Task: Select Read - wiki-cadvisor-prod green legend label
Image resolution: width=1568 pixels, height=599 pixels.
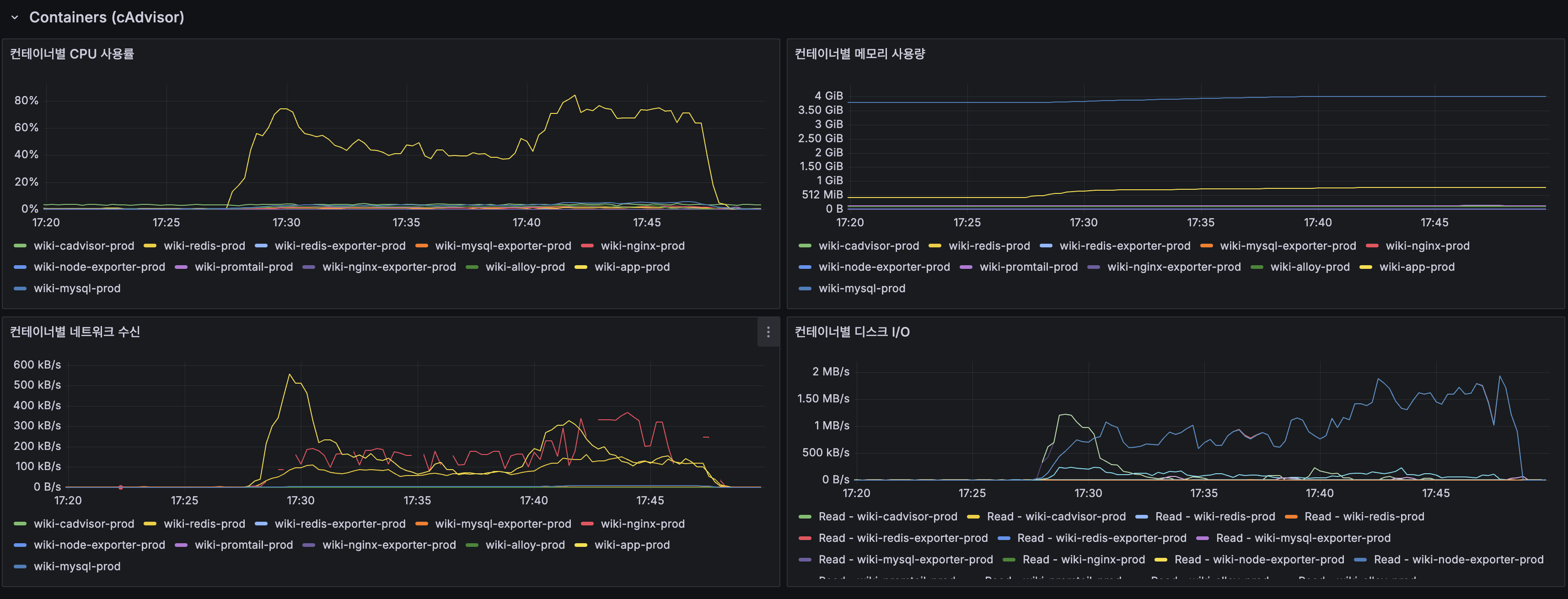Action: (x=887, y=517)
